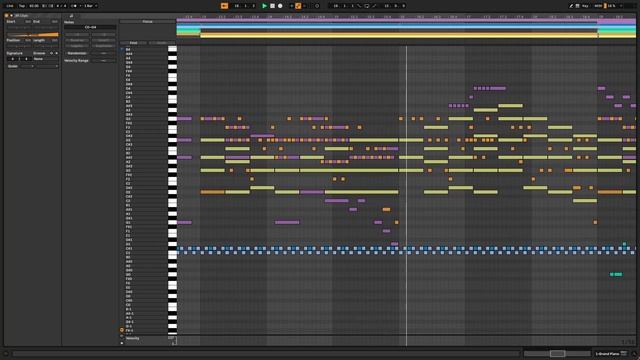The width and height of the screenshot is (640, 360).
Task: Enable Draw Mode pencil icon
Action: coord(571,6)
